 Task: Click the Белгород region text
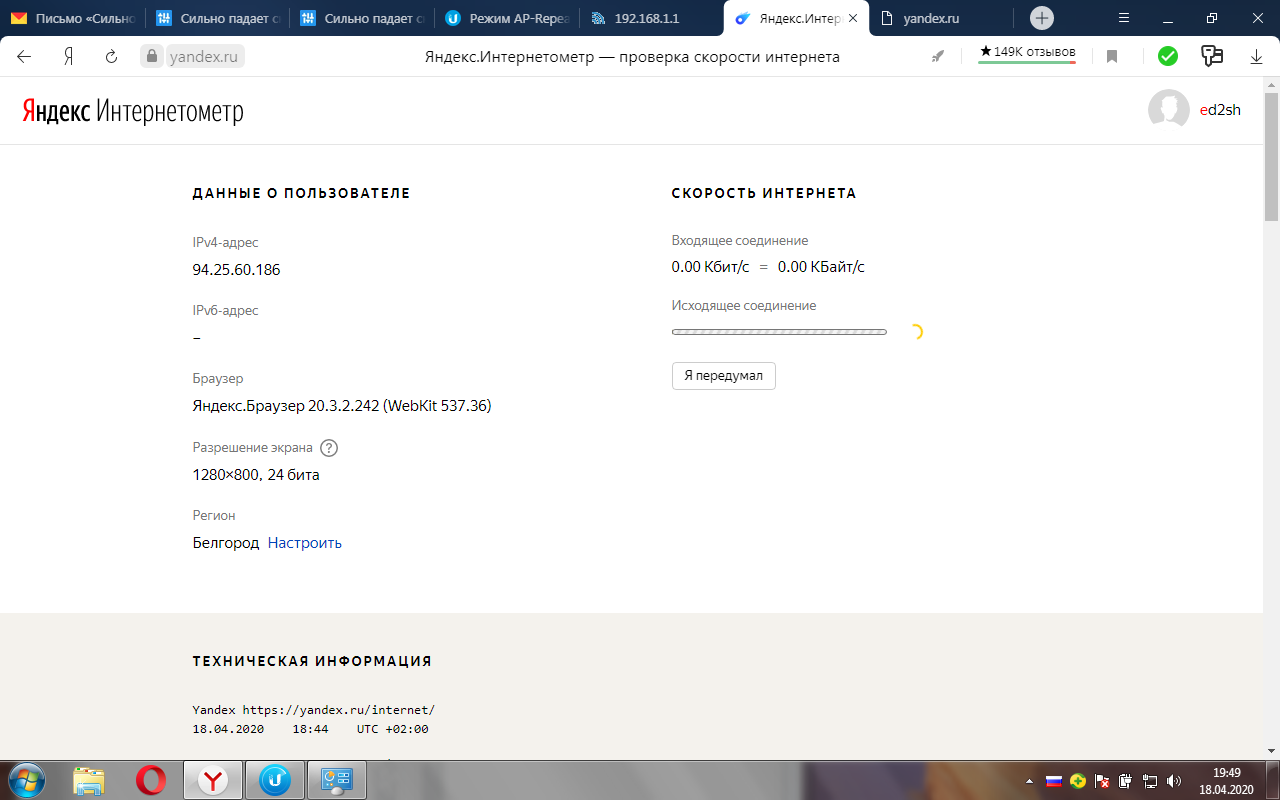(226, 543)
